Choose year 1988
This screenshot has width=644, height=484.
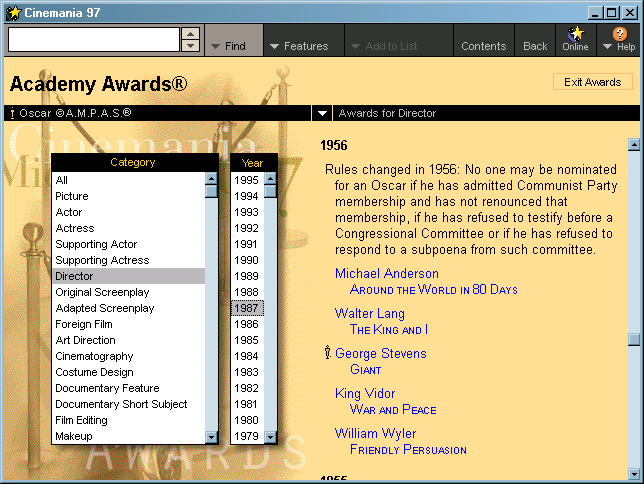(x=248, y=292)
